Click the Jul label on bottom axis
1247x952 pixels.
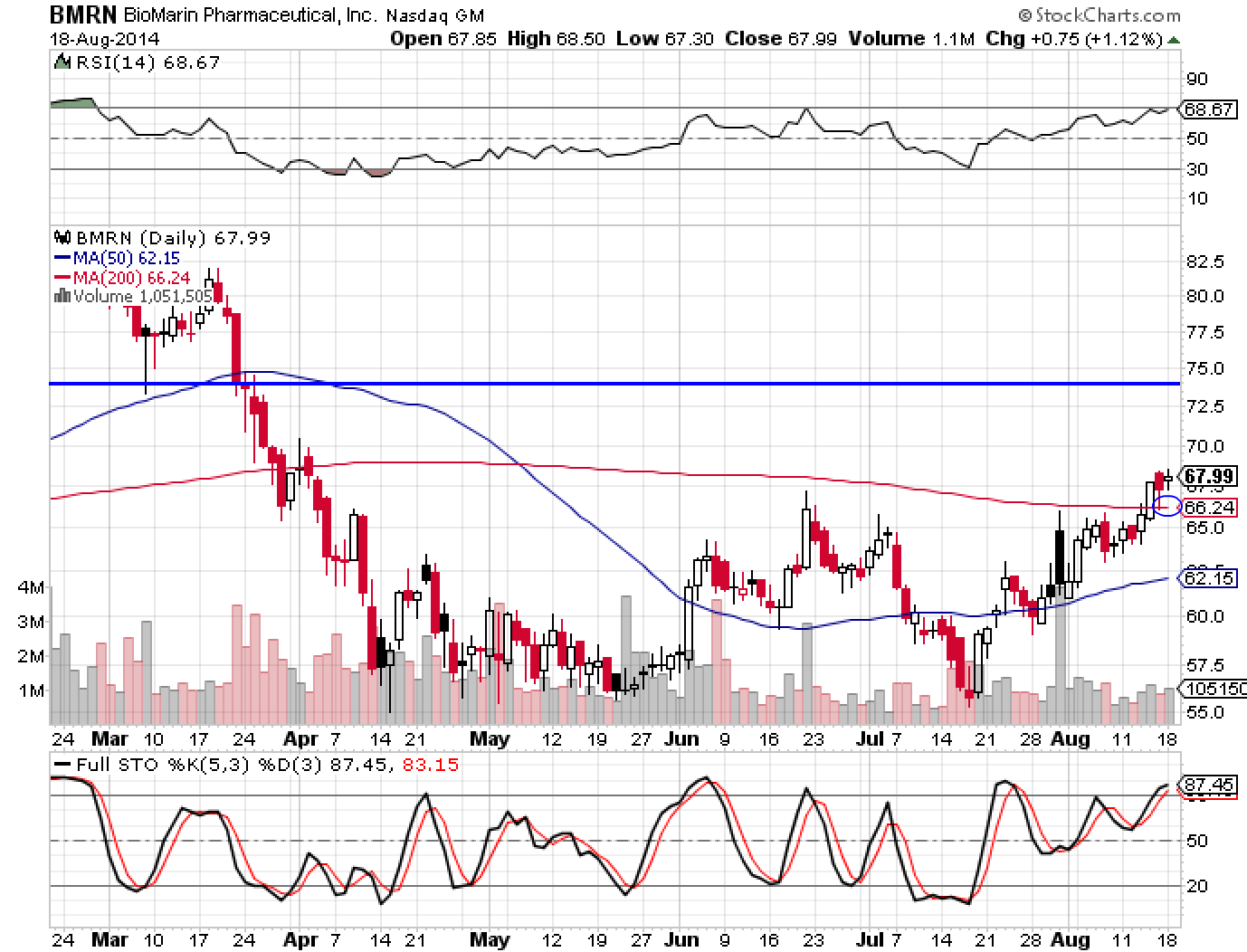[870, 940]
